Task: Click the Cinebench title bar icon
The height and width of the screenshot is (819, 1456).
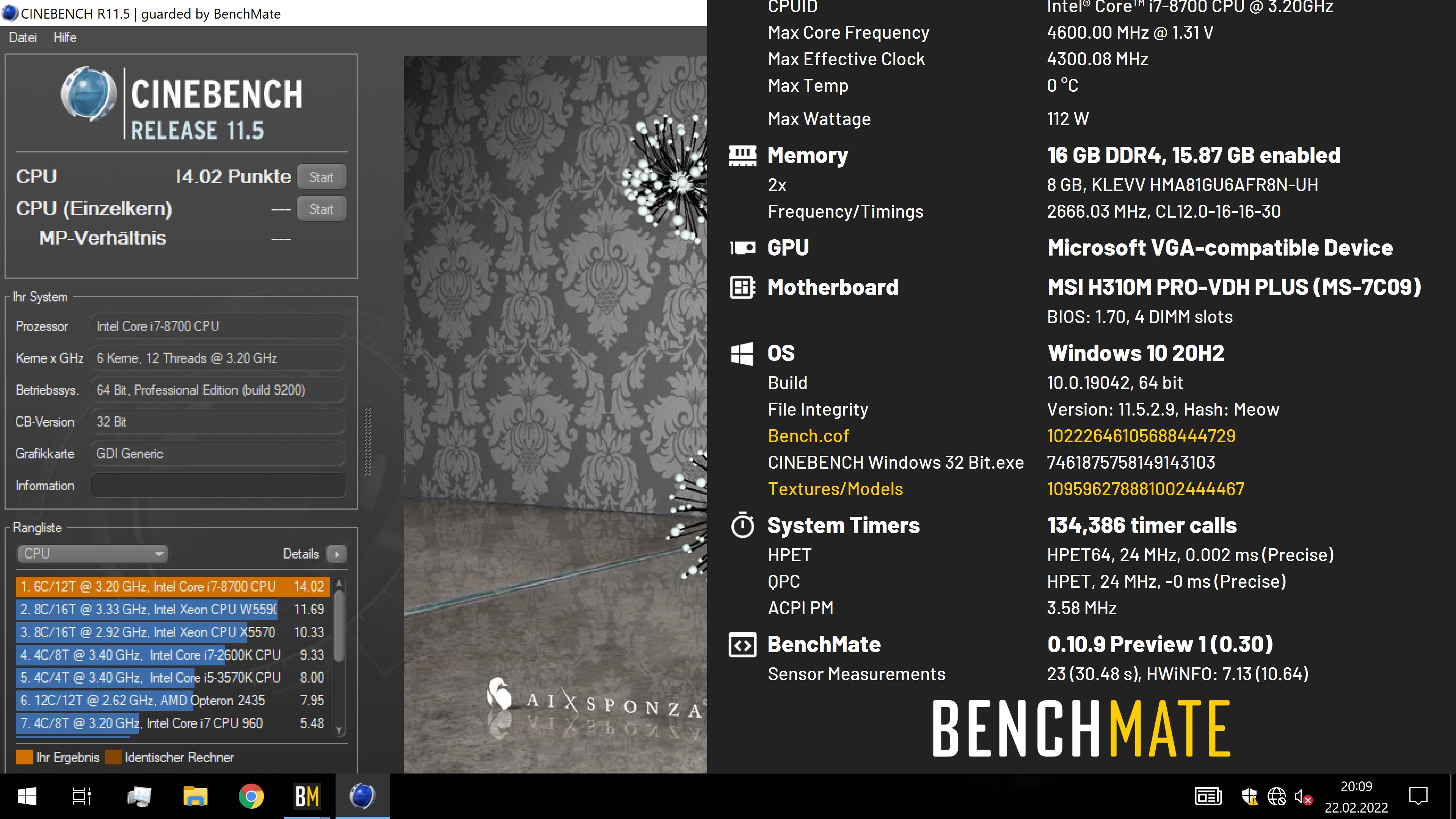Action: pyautogui.click(x=9, y=13)
